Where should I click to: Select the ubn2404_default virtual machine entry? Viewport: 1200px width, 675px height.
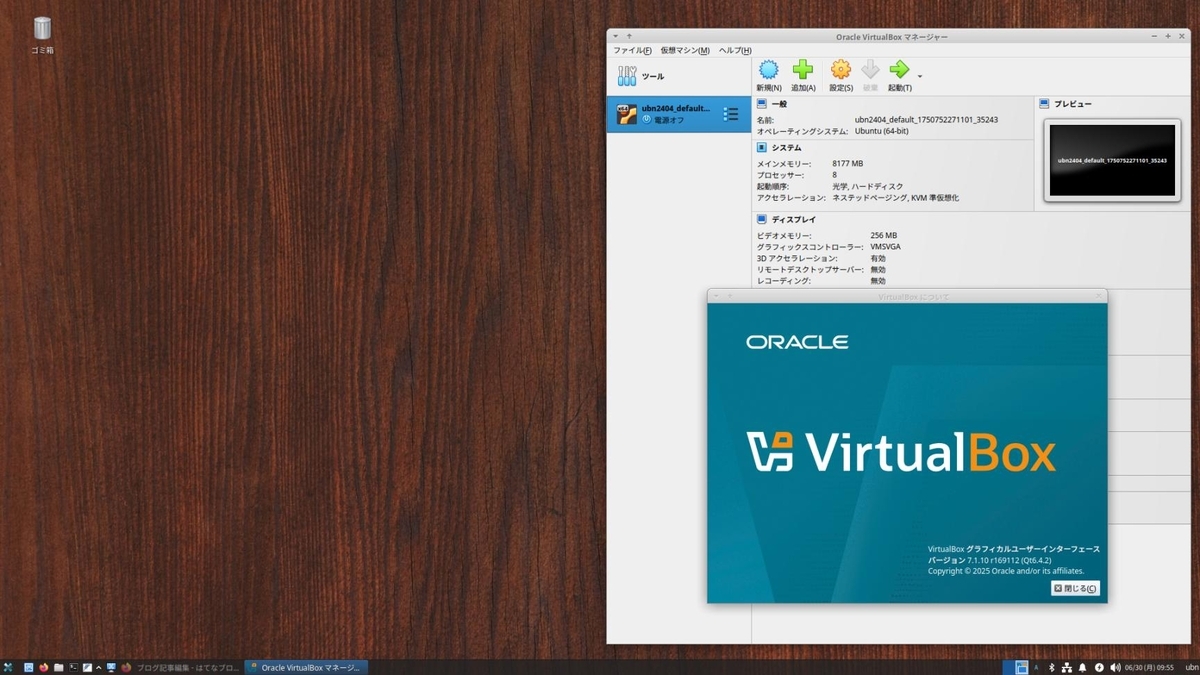(x=679, y=114)
